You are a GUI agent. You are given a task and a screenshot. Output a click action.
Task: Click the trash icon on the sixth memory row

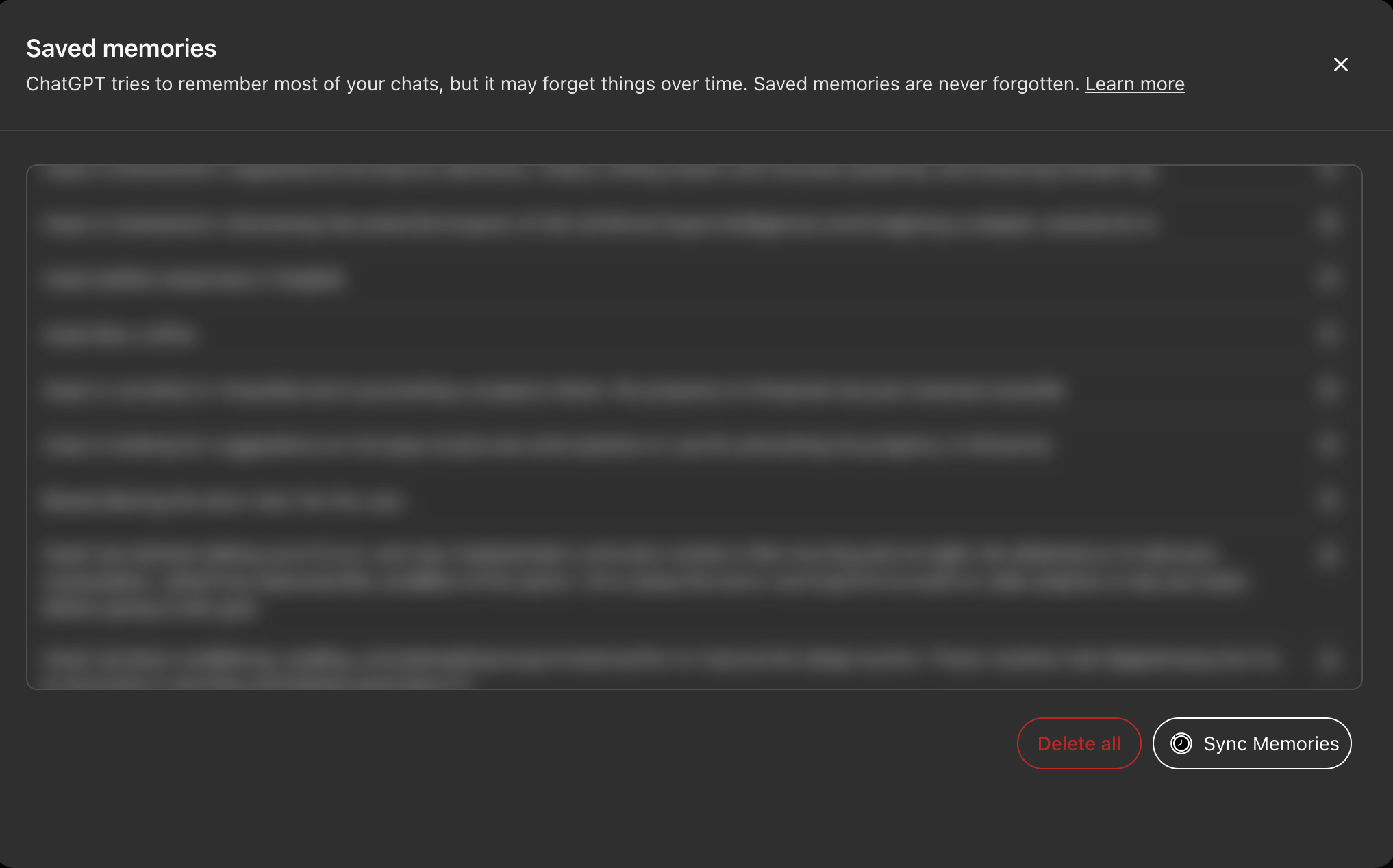pos(1328,445)
